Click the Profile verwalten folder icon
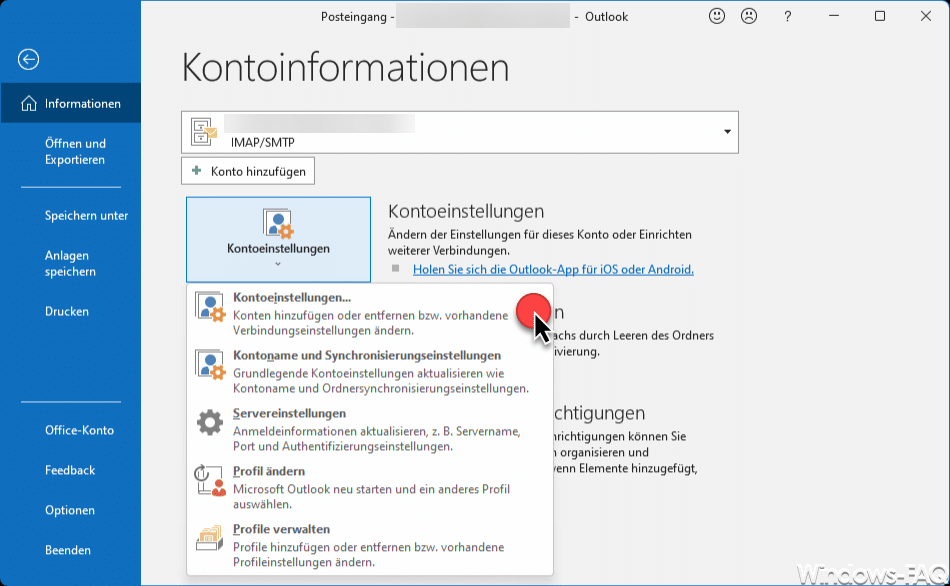950x586 pixels. pyautogui.click(x=210, y=538)
